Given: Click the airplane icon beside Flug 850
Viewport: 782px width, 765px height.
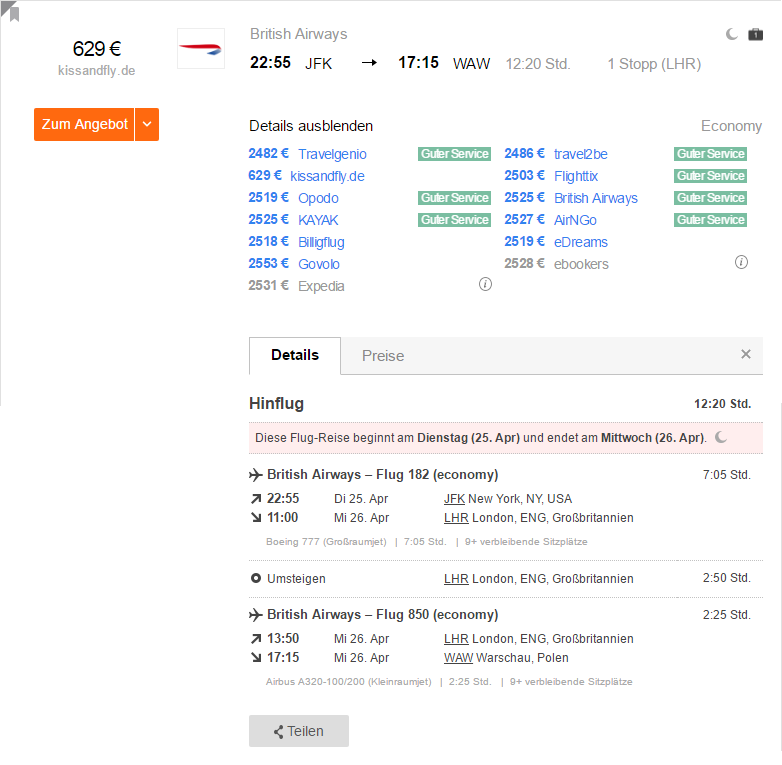Looking at the screenshot, I should pos(256,615).
